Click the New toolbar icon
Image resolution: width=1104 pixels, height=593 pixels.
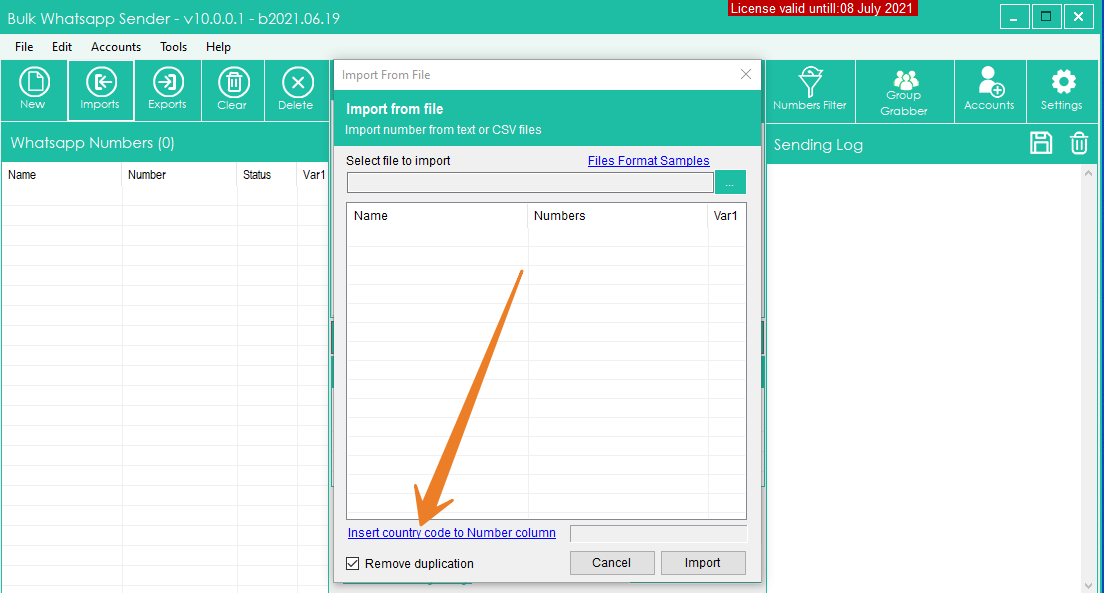34,90
